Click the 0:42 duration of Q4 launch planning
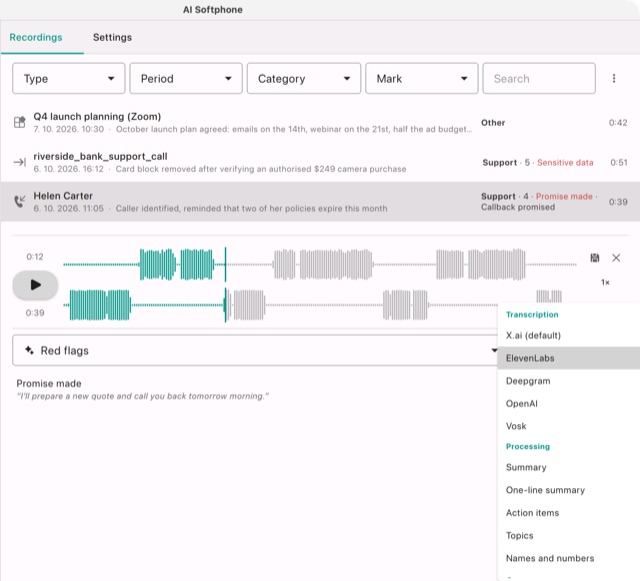The width and height of the screenshot is (640, 581). coord(618,122)
